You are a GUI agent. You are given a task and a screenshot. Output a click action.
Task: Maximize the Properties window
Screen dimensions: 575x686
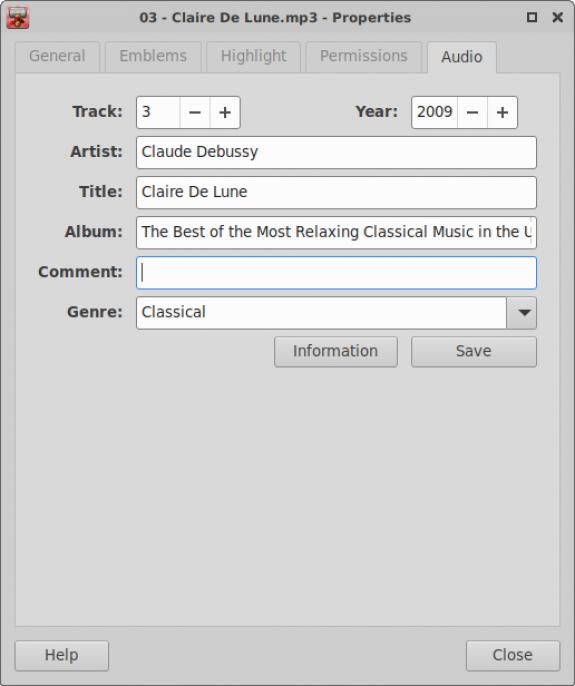point(532,18)
